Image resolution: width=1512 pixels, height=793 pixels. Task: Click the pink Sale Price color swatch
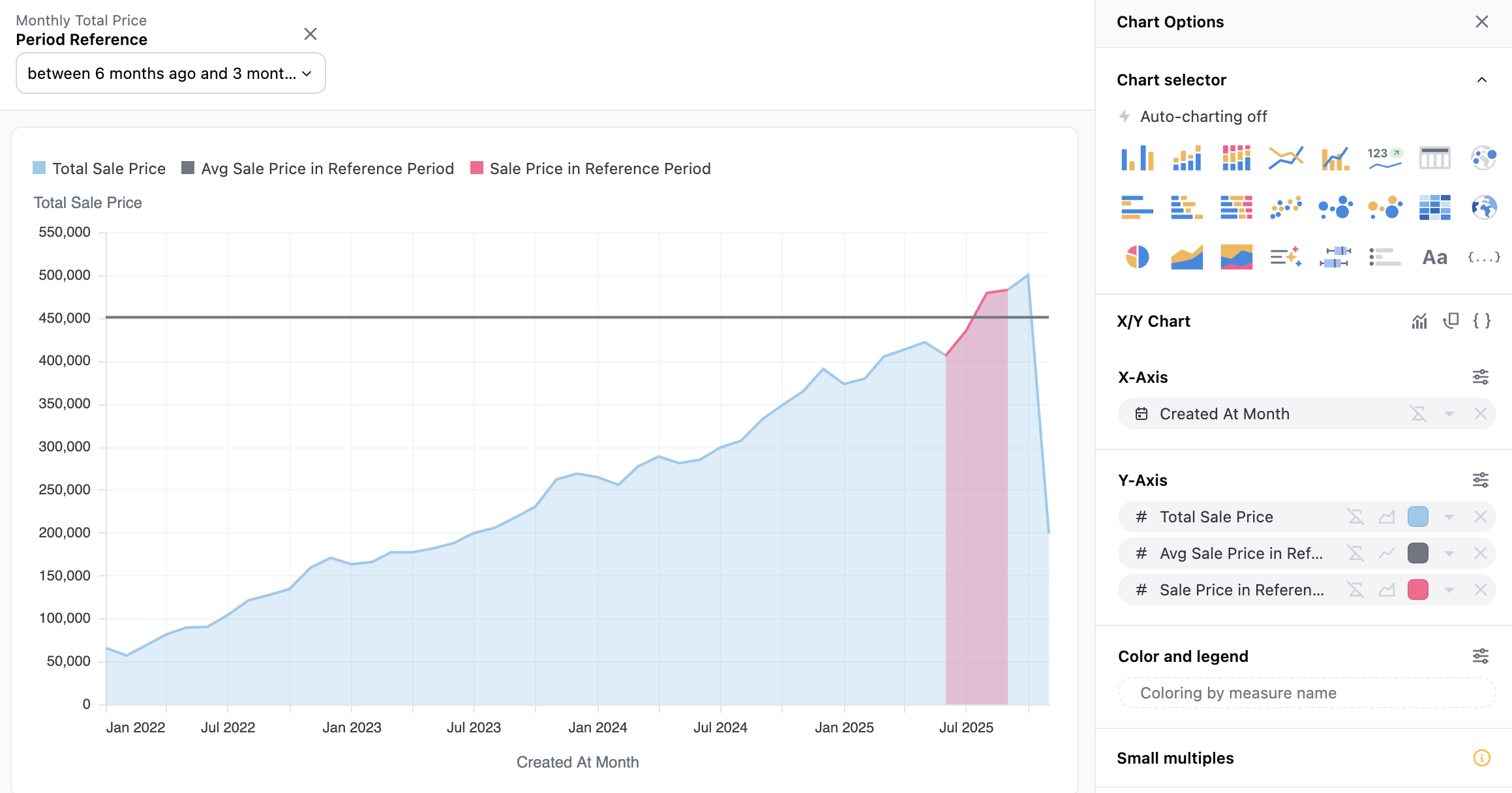coord(1417,590)
